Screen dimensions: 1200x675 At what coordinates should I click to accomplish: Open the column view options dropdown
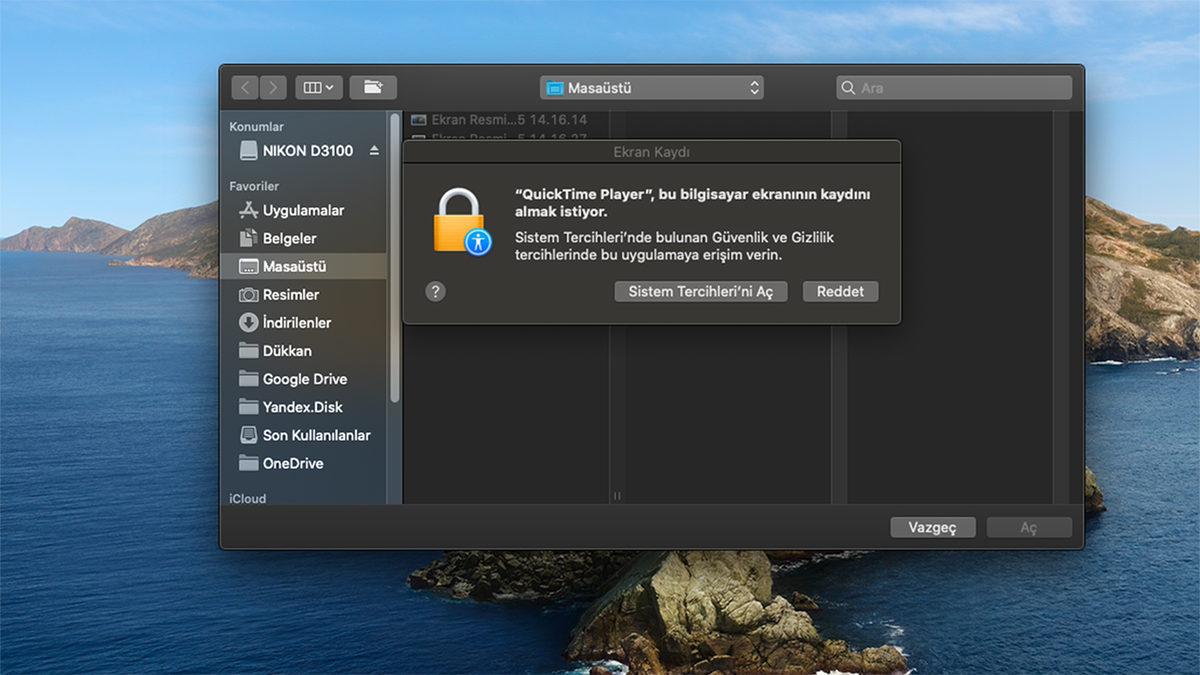point(318,87)
